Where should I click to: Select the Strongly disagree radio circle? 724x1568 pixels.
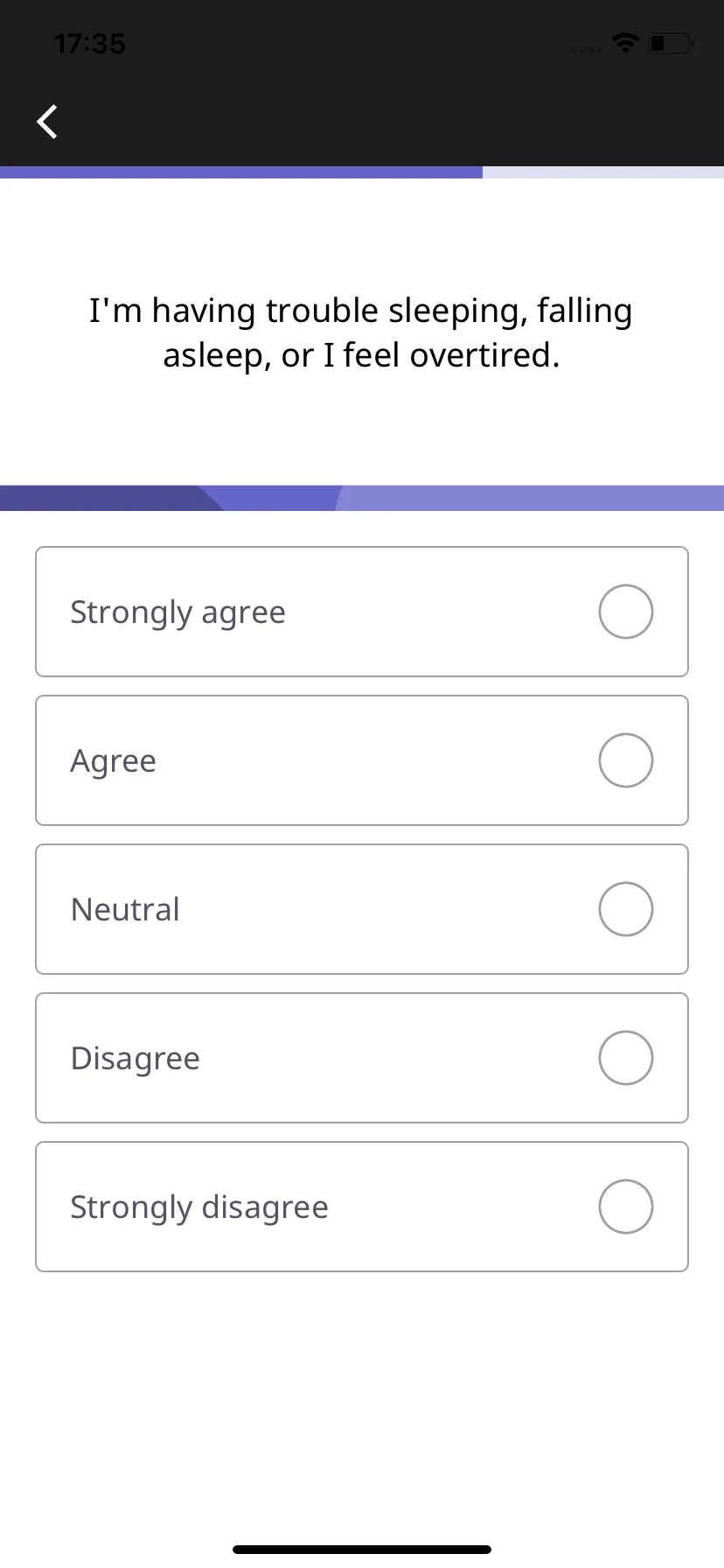click(x=626, y=1207)
